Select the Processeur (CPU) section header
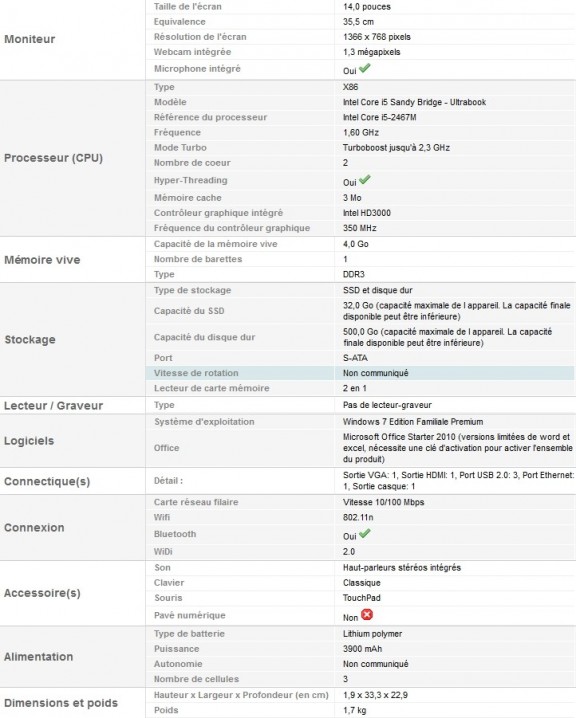 [54, 158]
